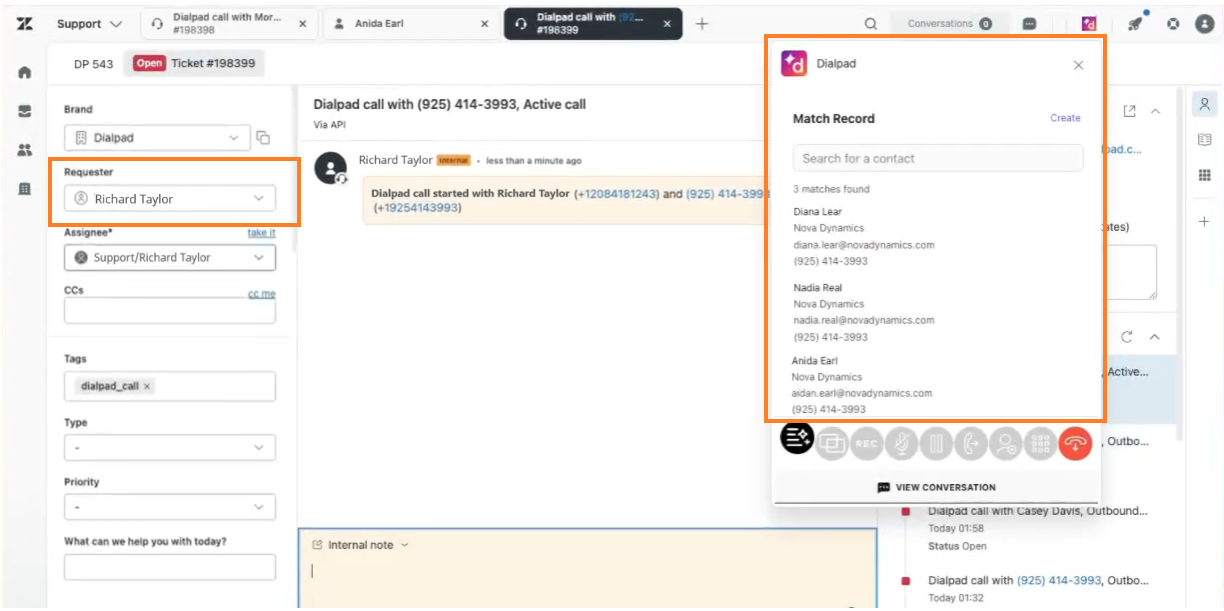This screenshot has height=611, width=1224.
Task: Switch to the Anida Earl tab
Action: 410,24
